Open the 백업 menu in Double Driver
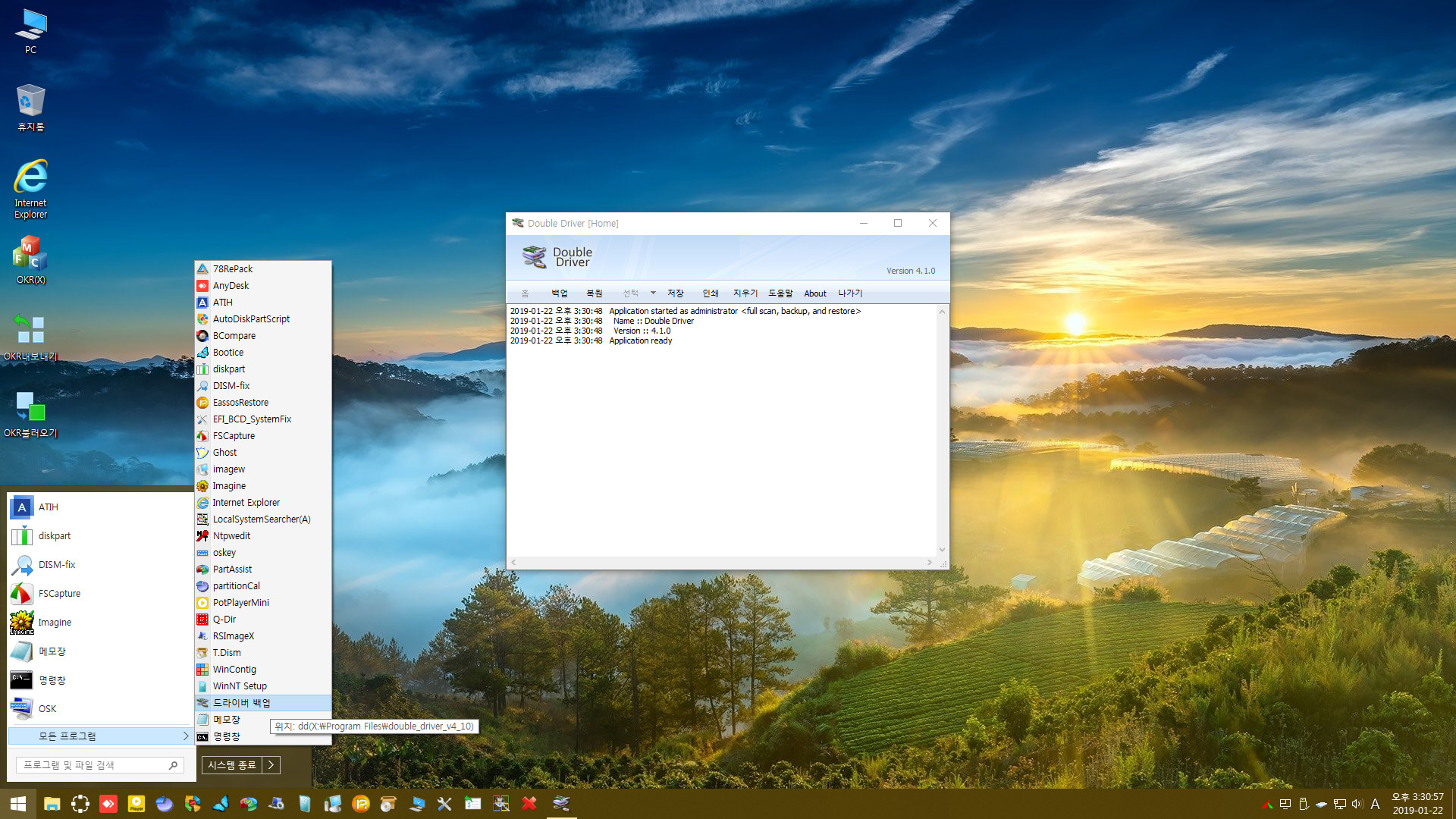The width and height of the screenshot is (1456, 819). coord(560,293)
